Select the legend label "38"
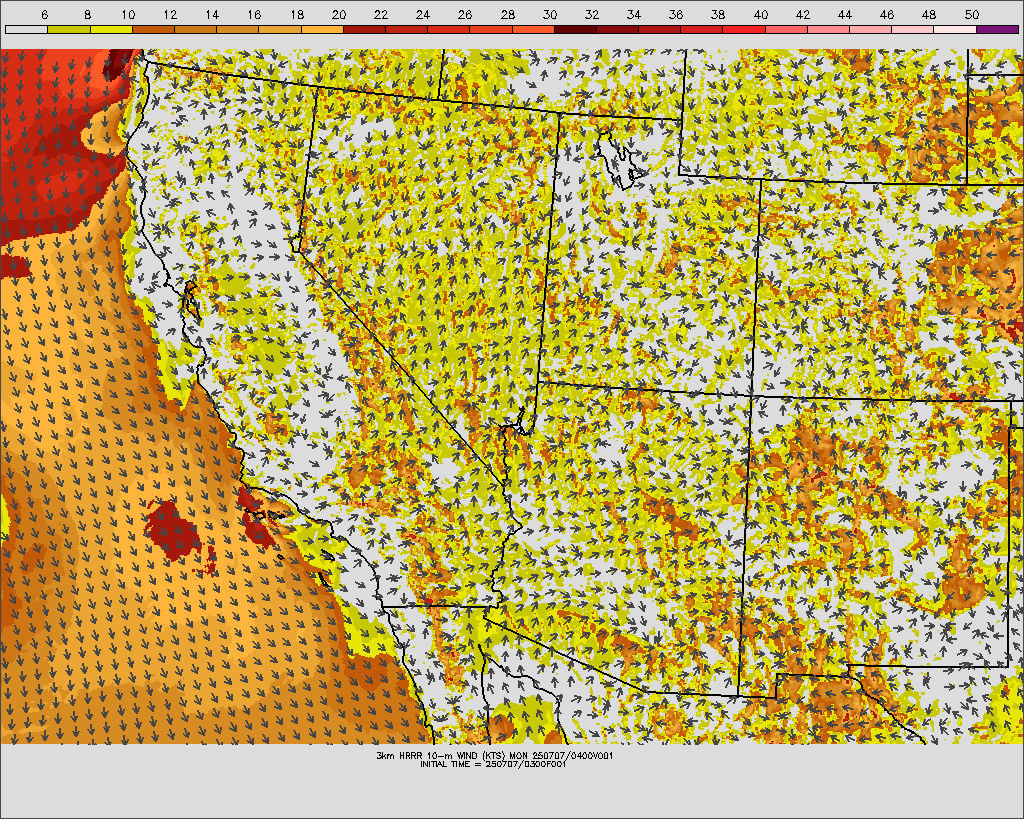This screenshot has height=819, width=1024. (x=718, y=14)
